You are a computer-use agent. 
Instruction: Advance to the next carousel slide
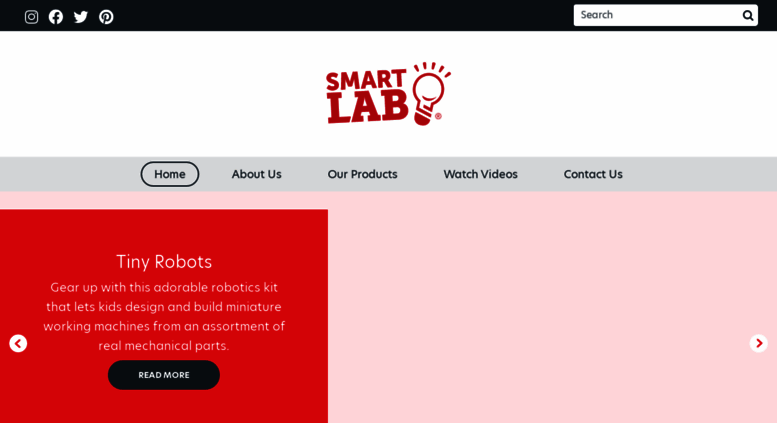(x=758, y=343)
